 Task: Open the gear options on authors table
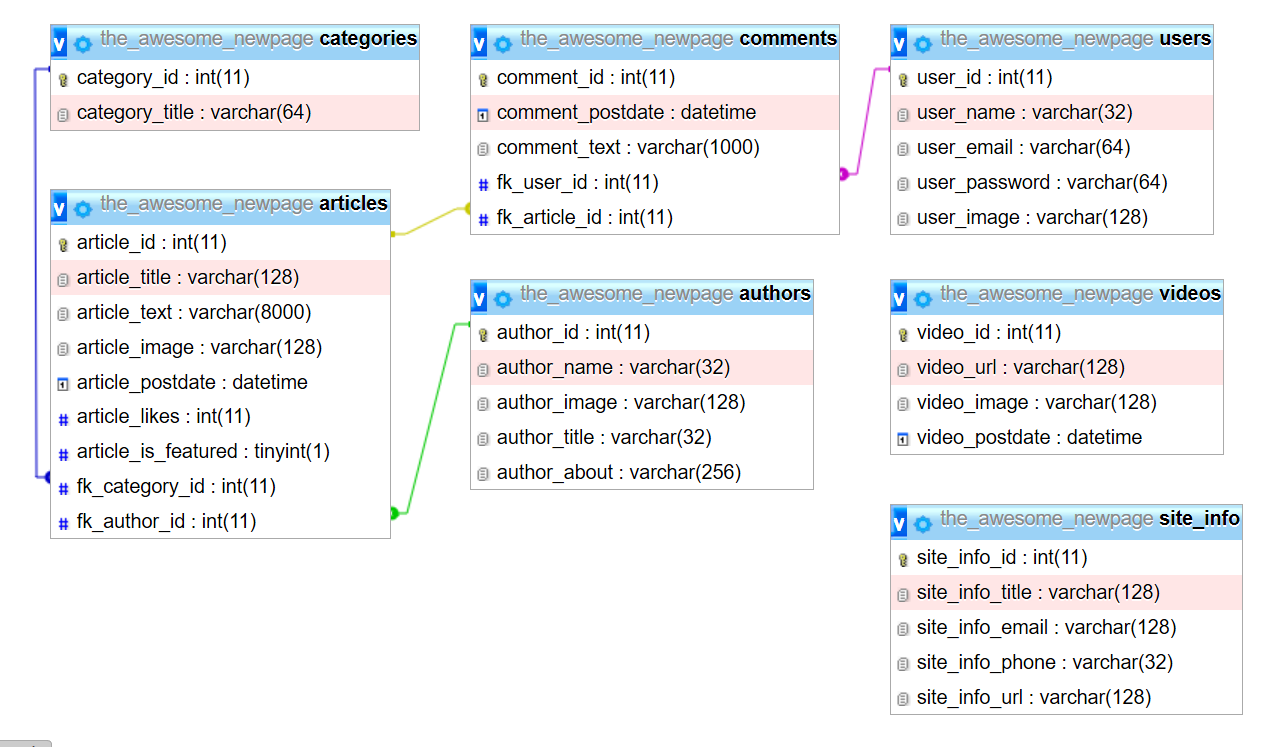[x=503, y=299]
